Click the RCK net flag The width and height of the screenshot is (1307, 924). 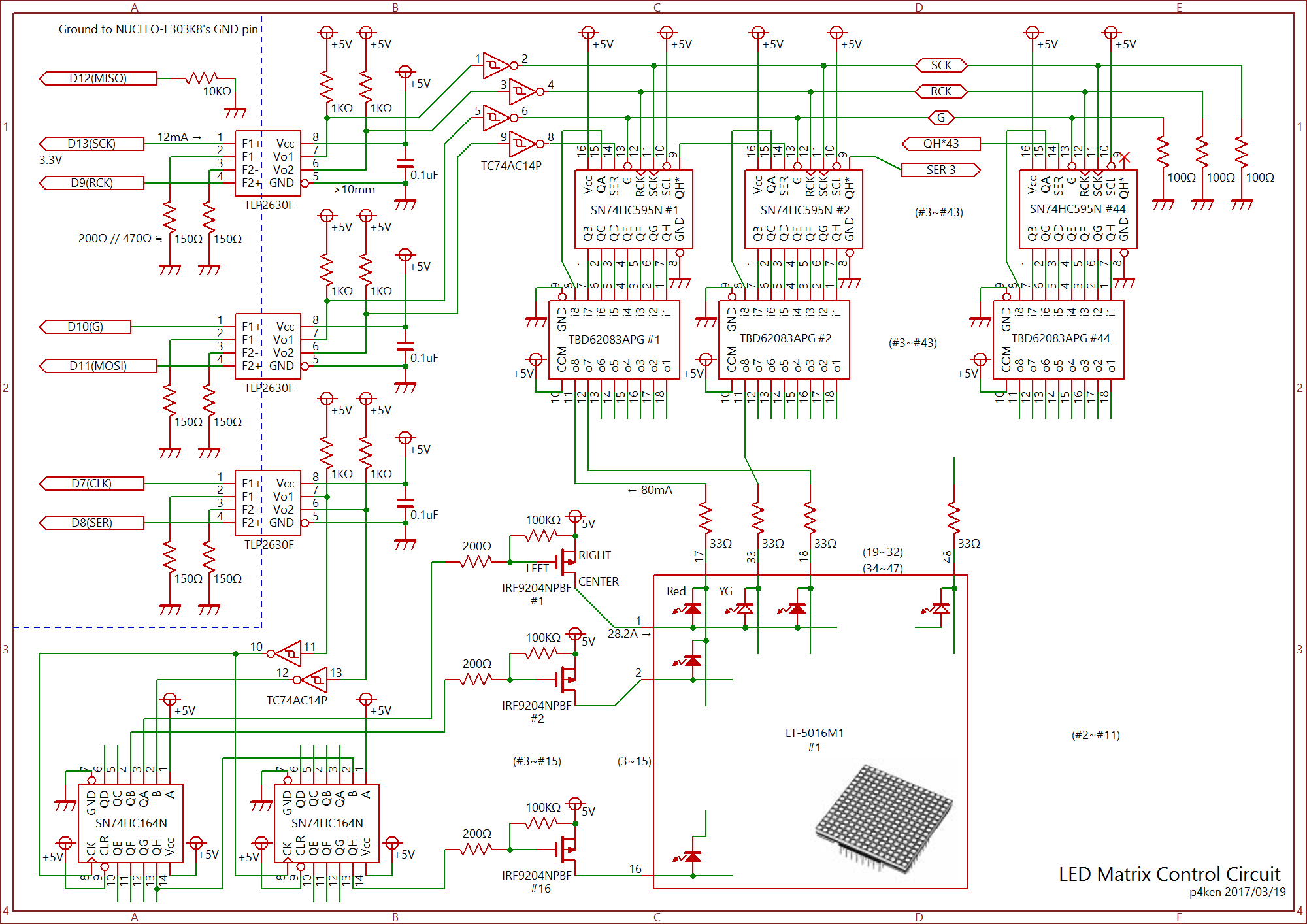coord(941,91)
